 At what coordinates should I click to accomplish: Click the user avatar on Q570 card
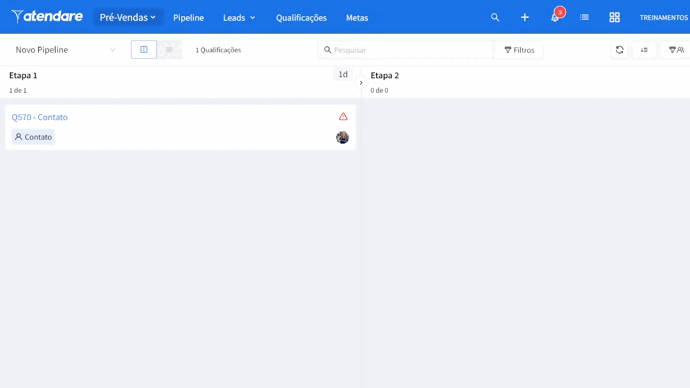[x=342, y=137]
